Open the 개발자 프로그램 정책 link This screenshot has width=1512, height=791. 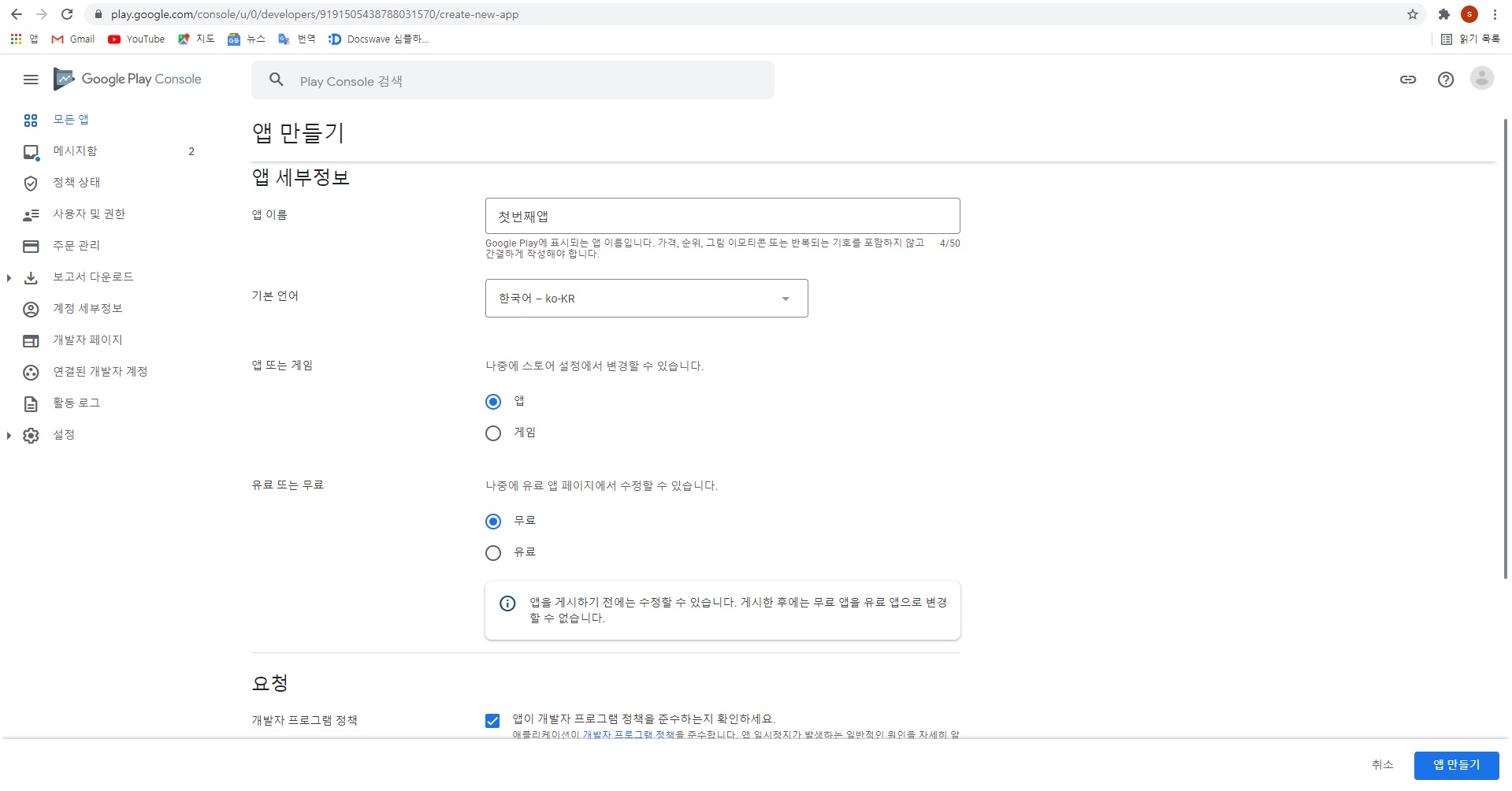tap(629, 734)
